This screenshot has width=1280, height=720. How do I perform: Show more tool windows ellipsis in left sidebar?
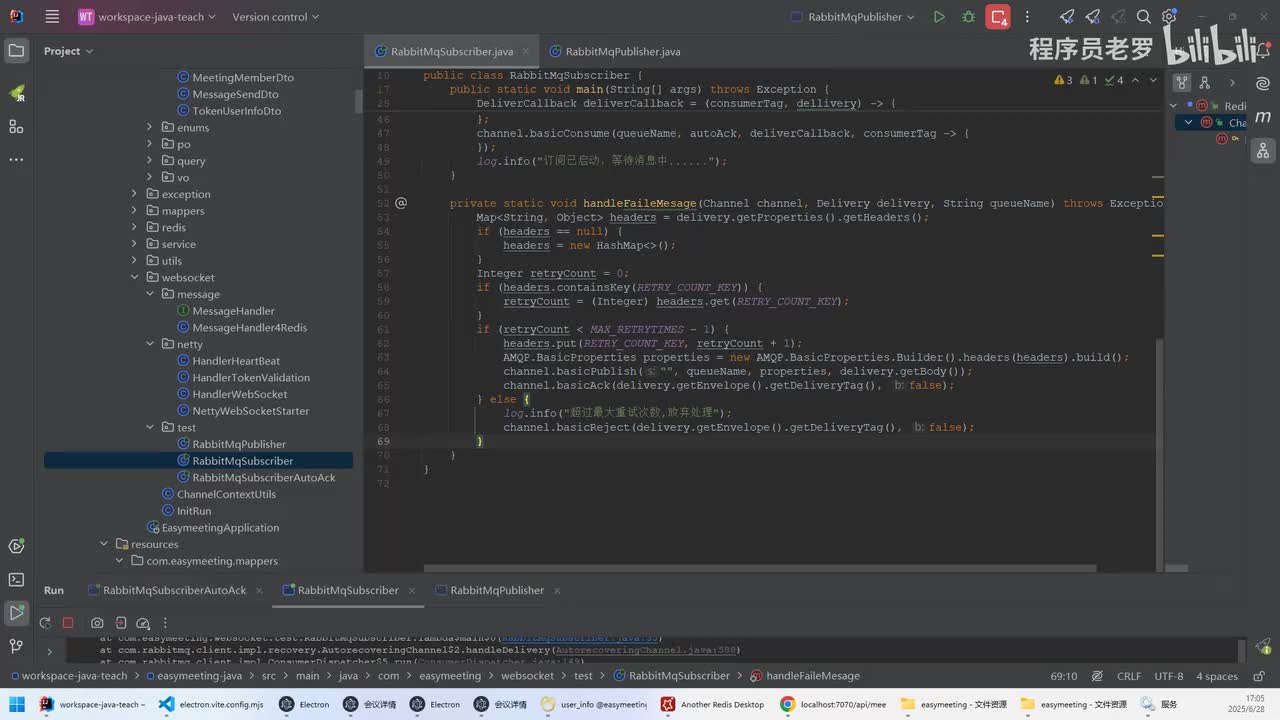coord(16,159)
